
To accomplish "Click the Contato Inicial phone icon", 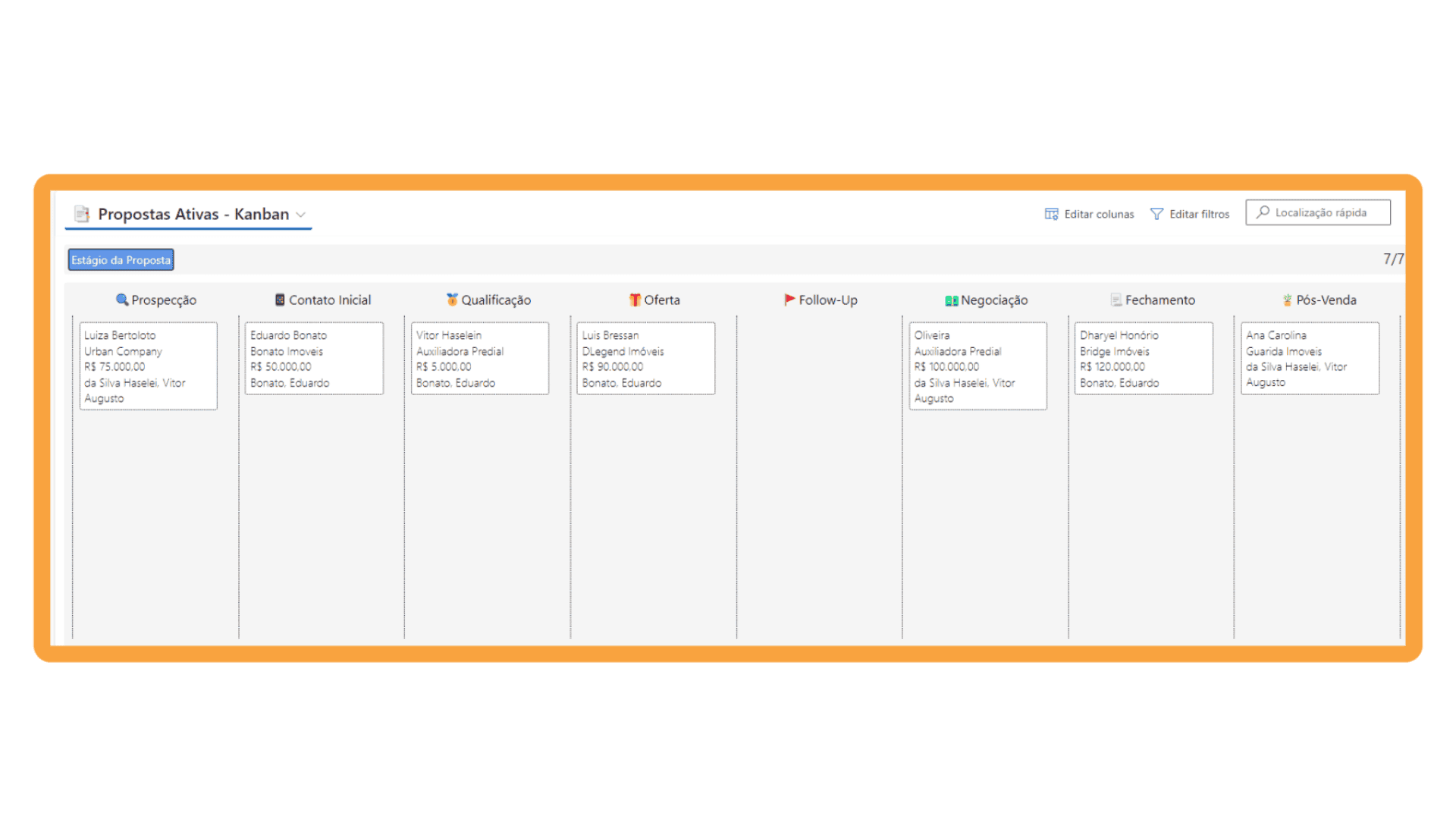I will [280, 300].
